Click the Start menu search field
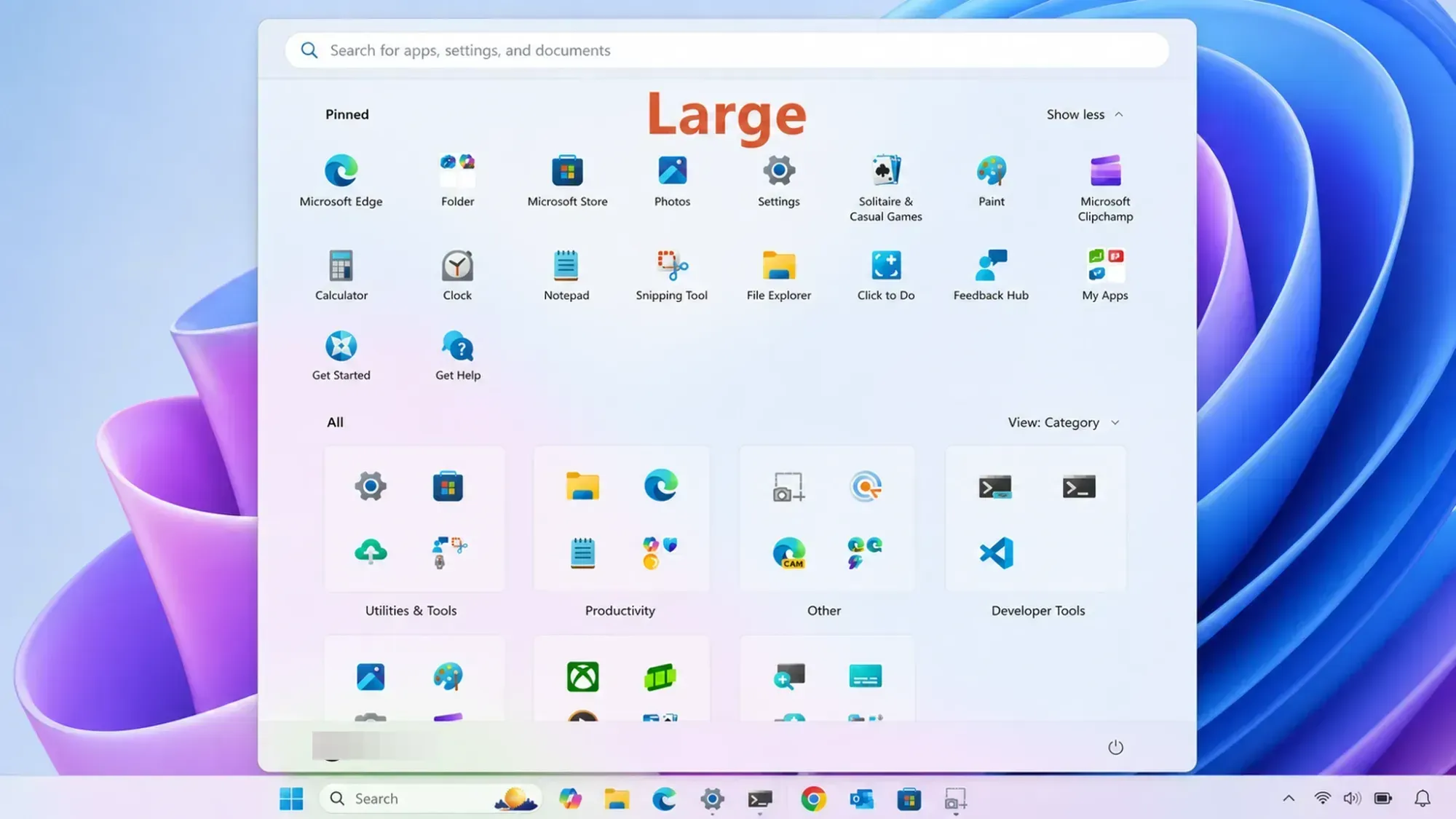Viewport: 1456px width, 819px height. [727, 50]
